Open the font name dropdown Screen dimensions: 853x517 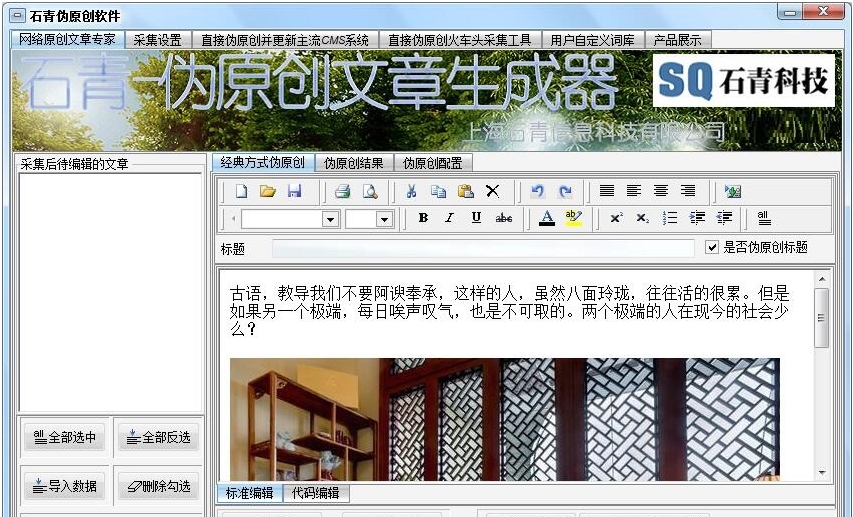(330, 219)
